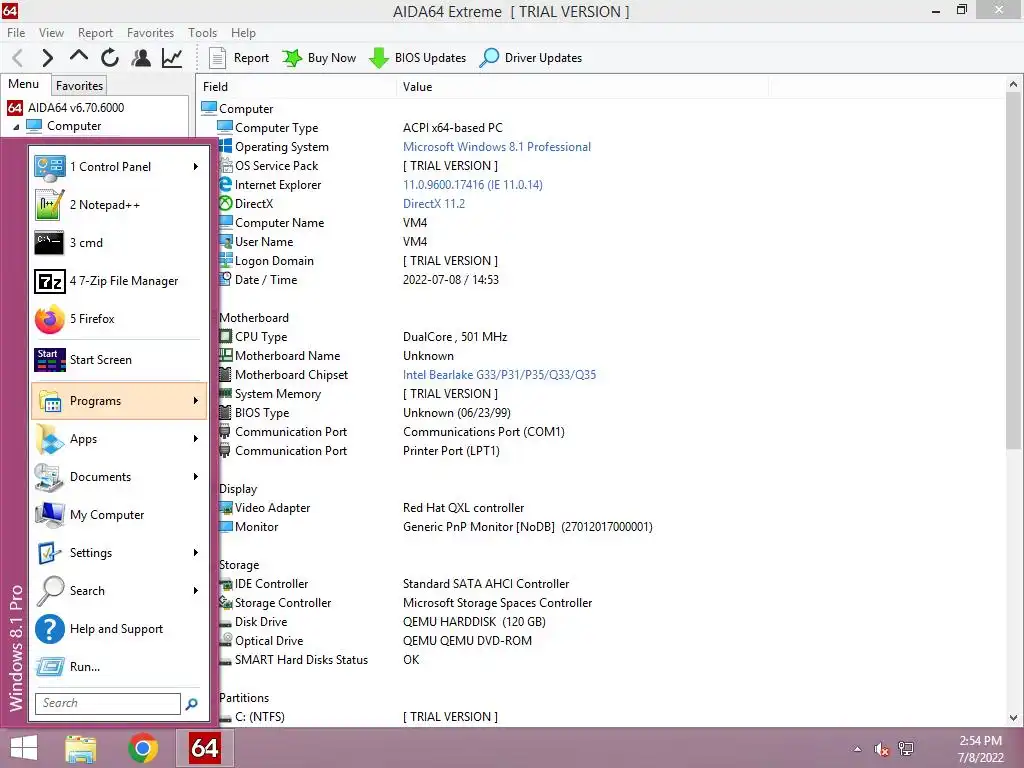This screenshot has height=768, width=1024.
Task: Switch to the Menu tab in the left pane
Action: click(24, 84)
